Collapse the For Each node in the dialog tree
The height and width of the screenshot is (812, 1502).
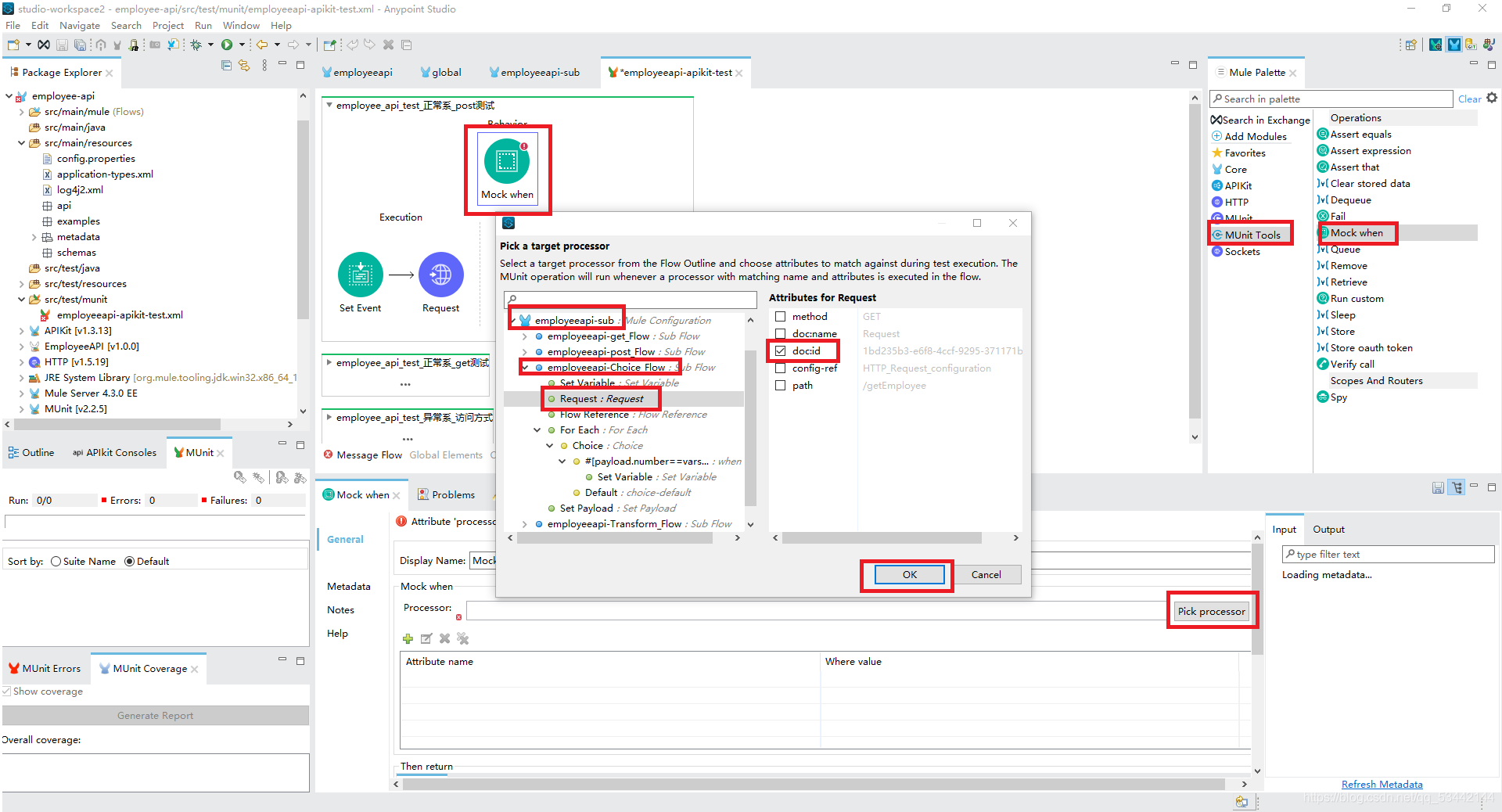(537, 430)
